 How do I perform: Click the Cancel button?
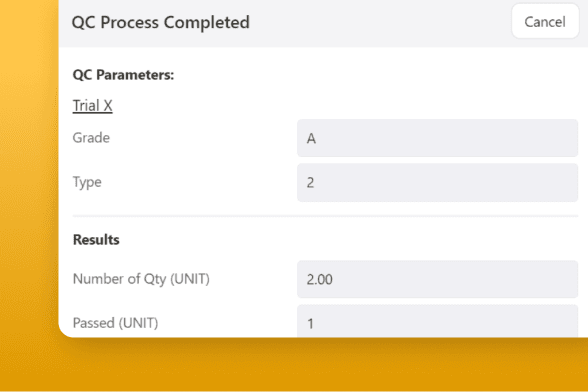545,21
